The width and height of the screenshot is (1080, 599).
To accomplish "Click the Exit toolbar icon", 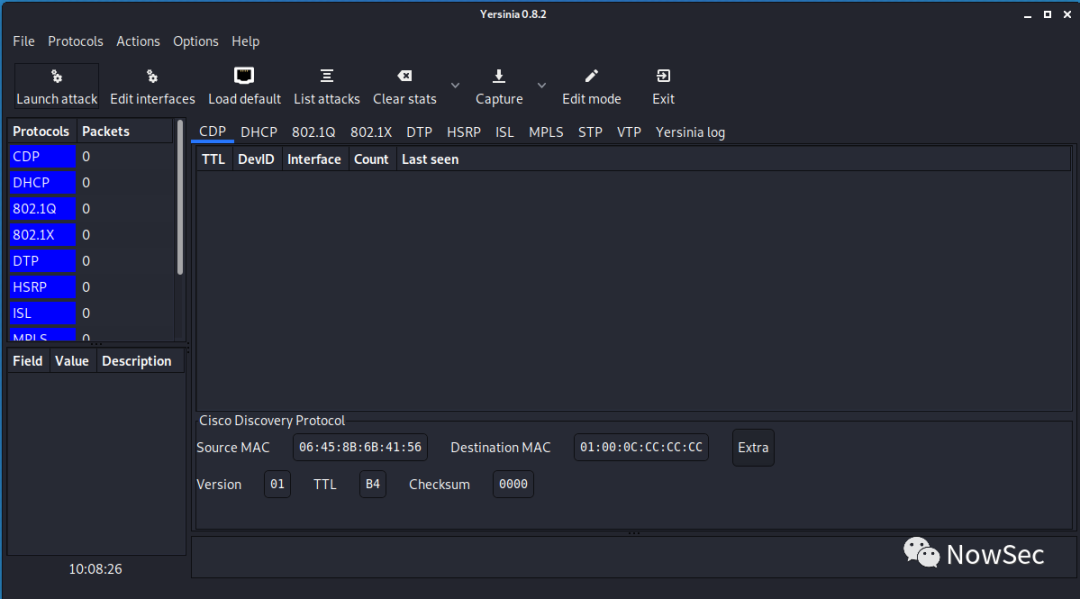I will (663, 76).
